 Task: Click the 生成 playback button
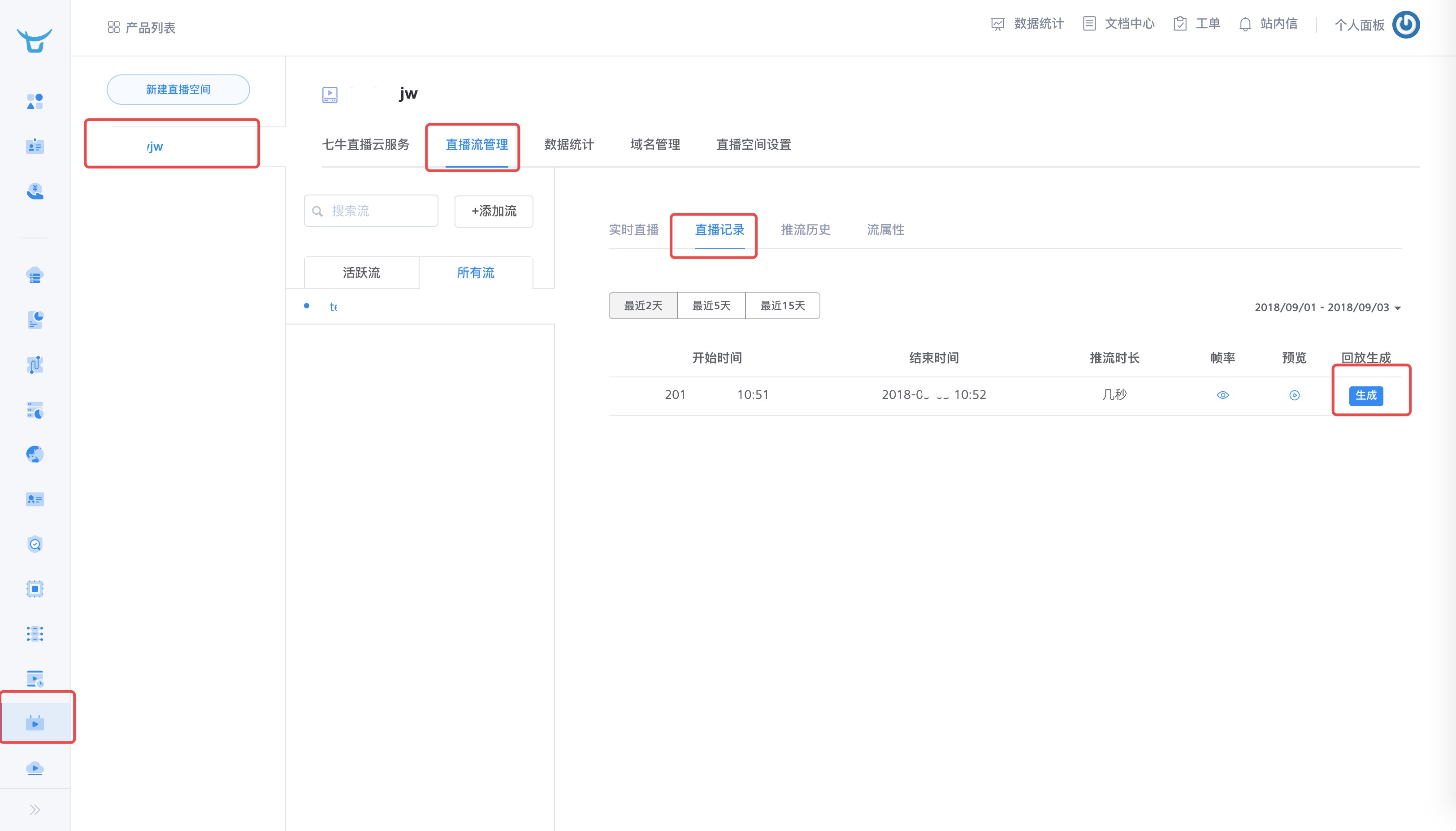[x=1365, y=395]
